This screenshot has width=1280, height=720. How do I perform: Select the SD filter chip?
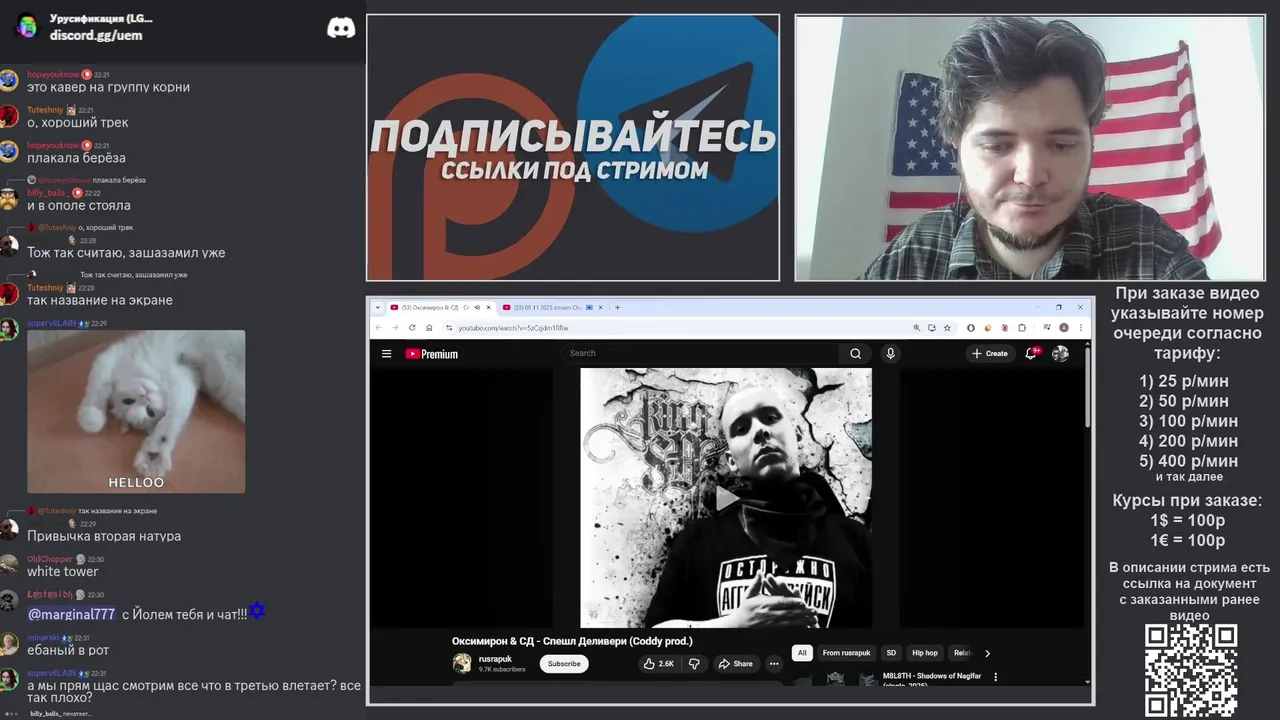[891, 653]
